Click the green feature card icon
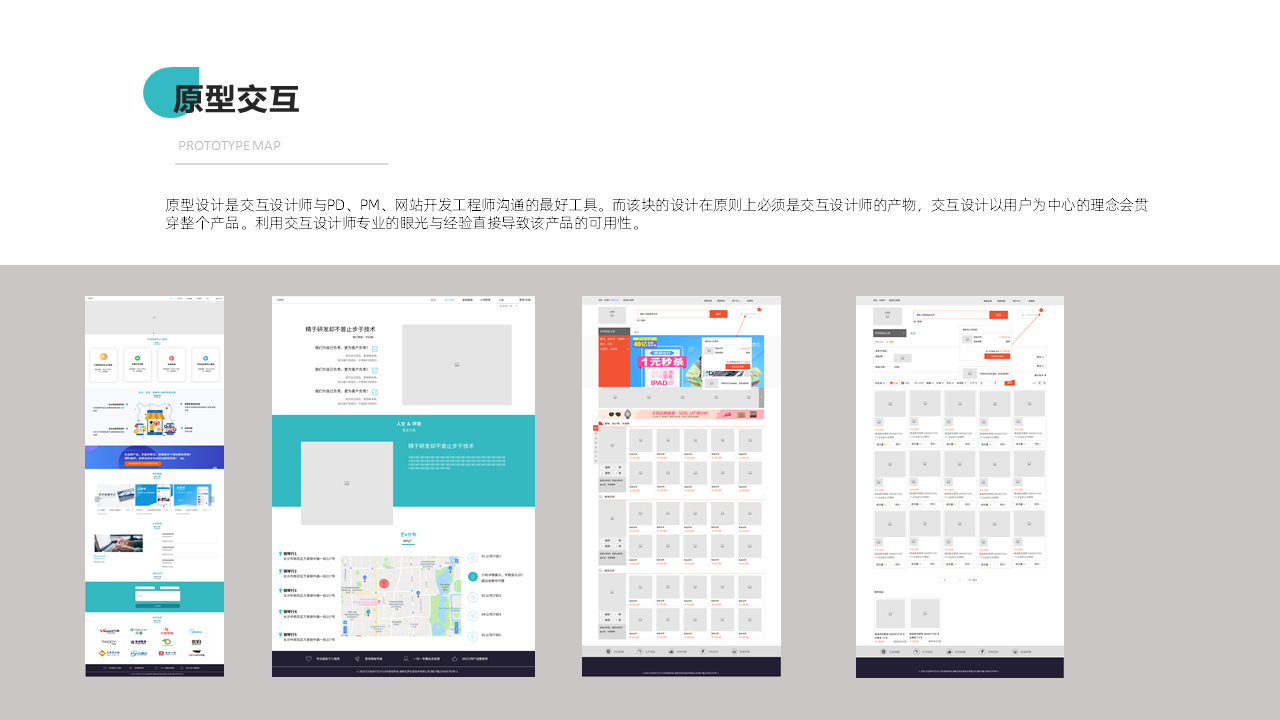Viewport: 1280px width, 720px height. (x=138, y=357)
